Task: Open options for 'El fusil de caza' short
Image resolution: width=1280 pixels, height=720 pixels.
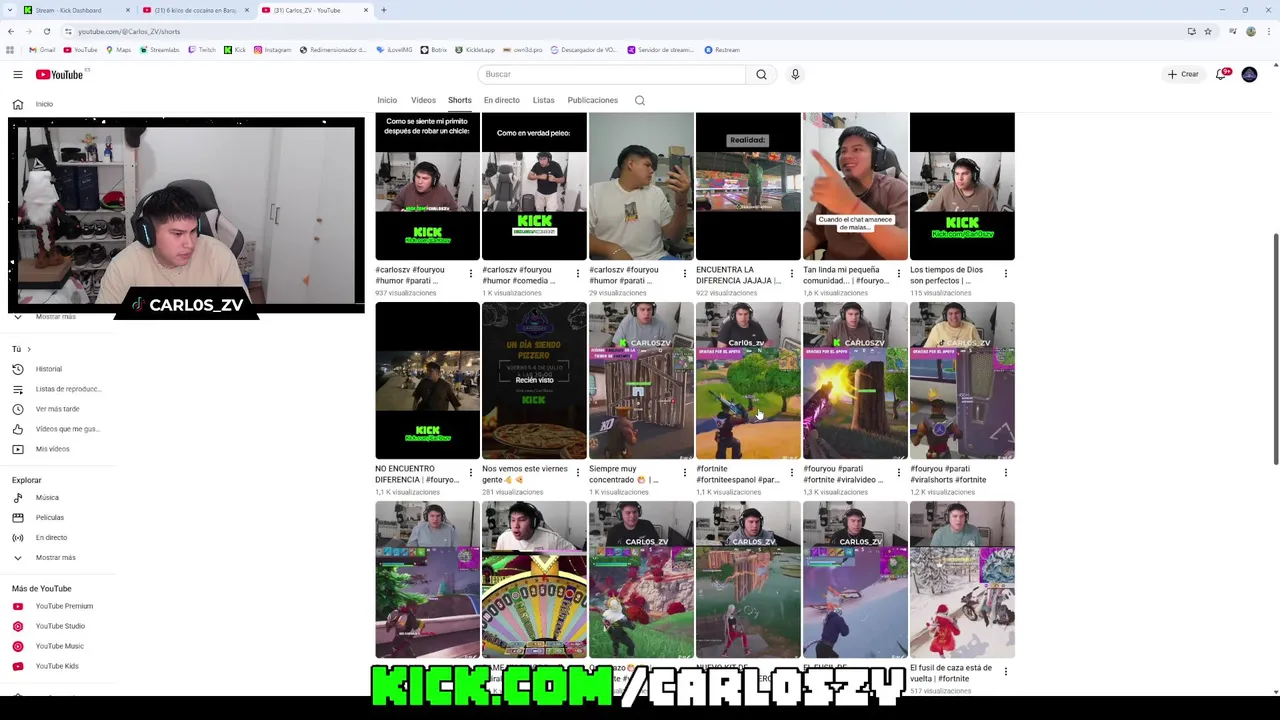Action: [x=1005, y=671]
